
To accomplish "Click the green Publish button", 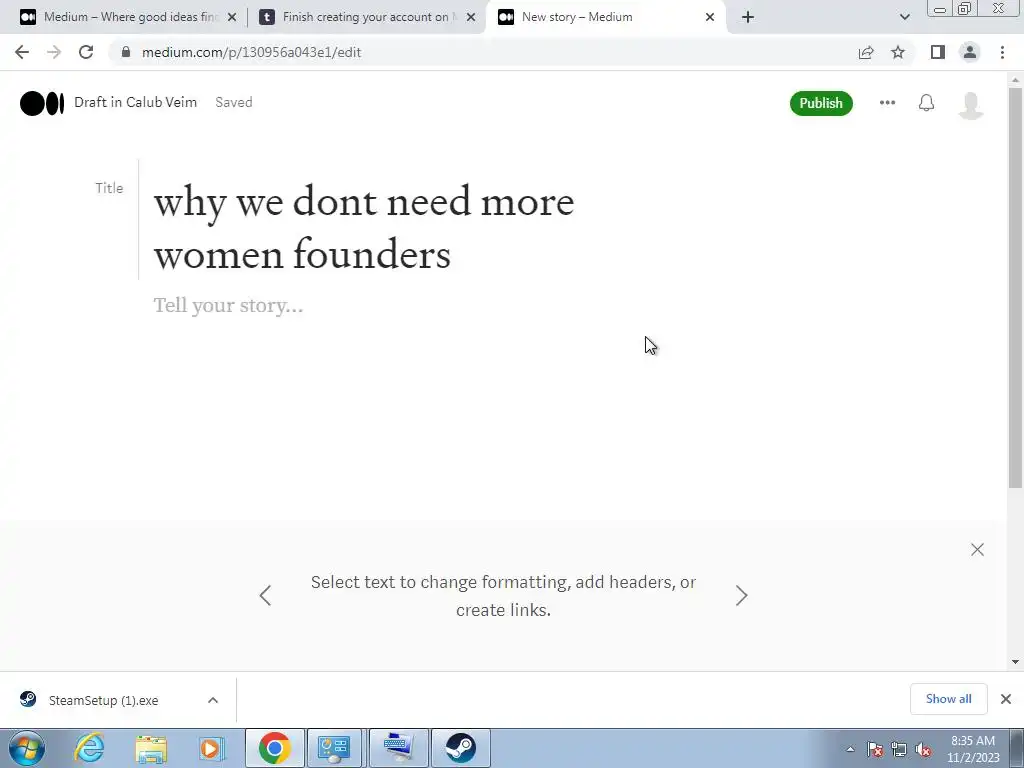I will (821, 103).
